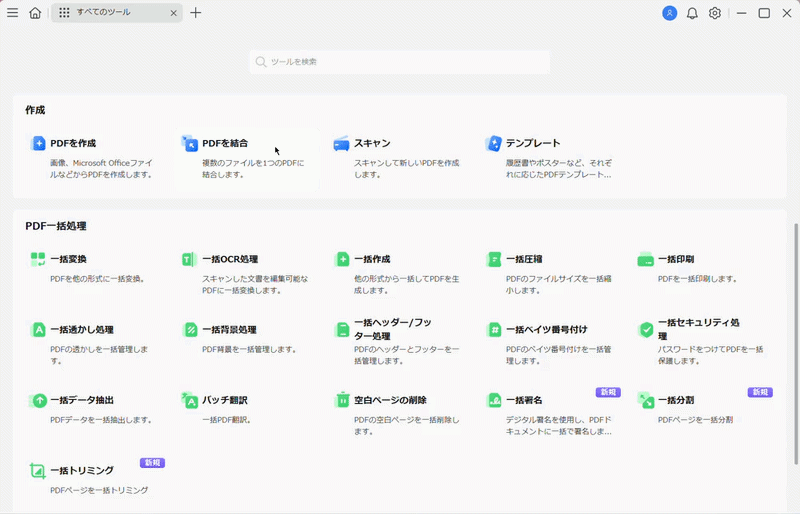The width and height of the screenshot is (800, 514).
Task: Click the 一括透かし処理 icon
Action: click(x=38, y=330)
